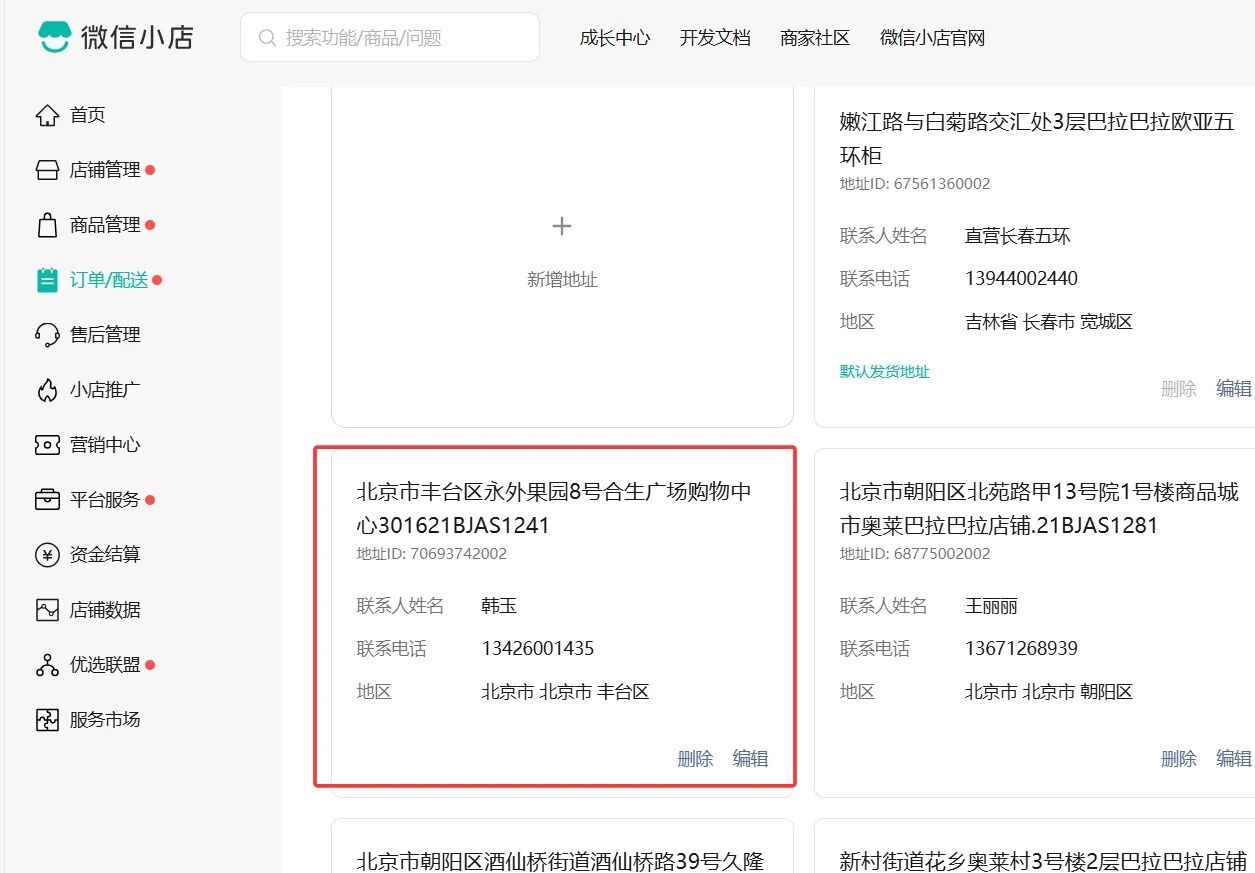Screen dimensions: 1255x873
Task: Open 开发文档 top link
Action: coord(715,38)
